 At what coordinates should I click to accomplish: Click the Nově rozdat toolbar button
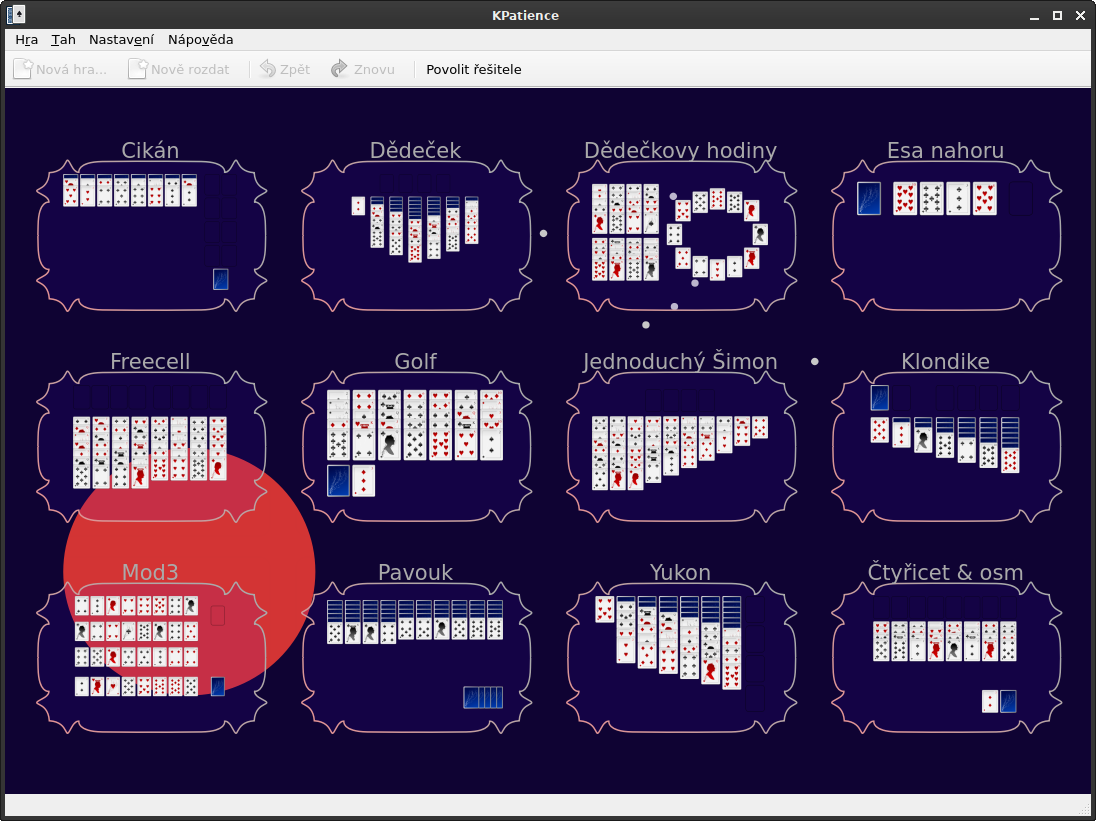pos(180,69)
